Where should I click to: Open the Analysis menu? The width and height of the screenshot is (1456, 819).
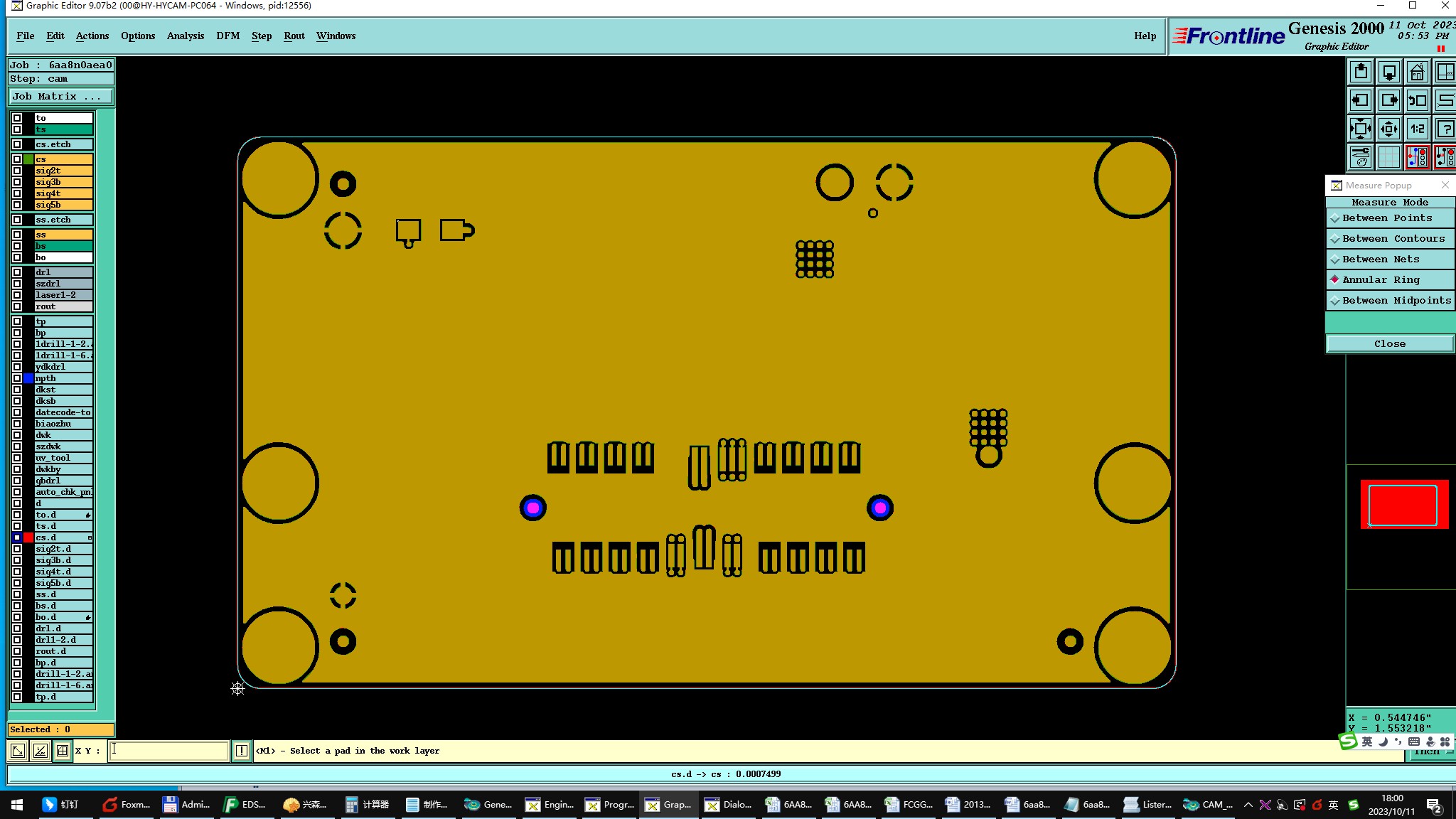point(185,36)
